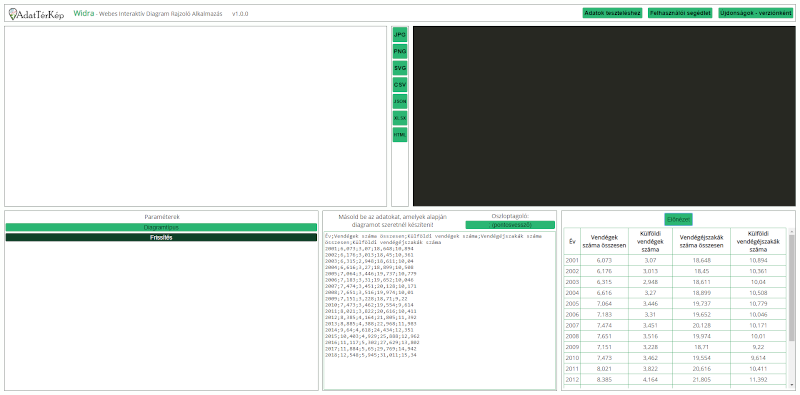This screenshot has height=395, width=800.
Task: Click the dark code output panel
Action: pos(604,116)
